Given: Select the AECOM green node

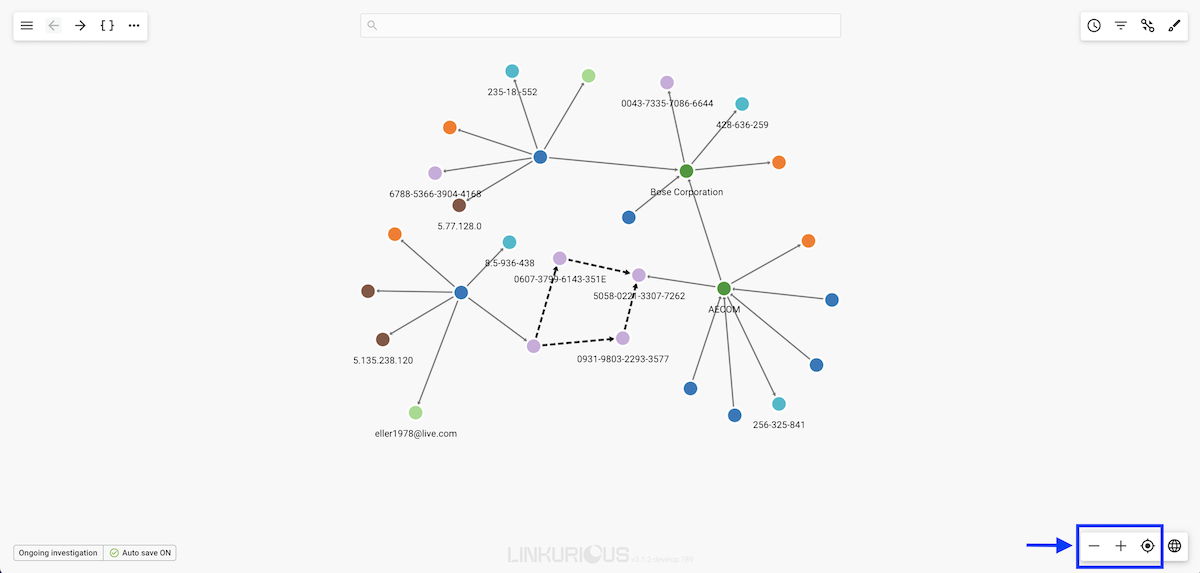Looking at the screenshot, I should point(724,289).
